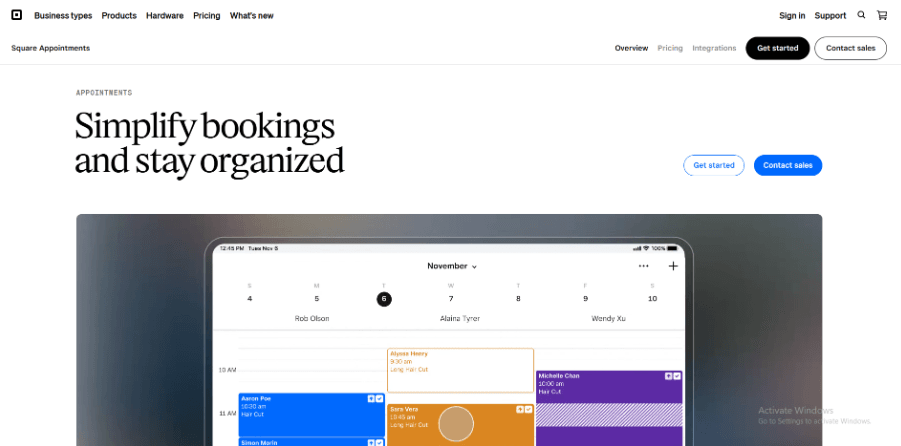Screen dimensions: 901x446
Task: Switch to Overview tab
Action: [632, 48]
